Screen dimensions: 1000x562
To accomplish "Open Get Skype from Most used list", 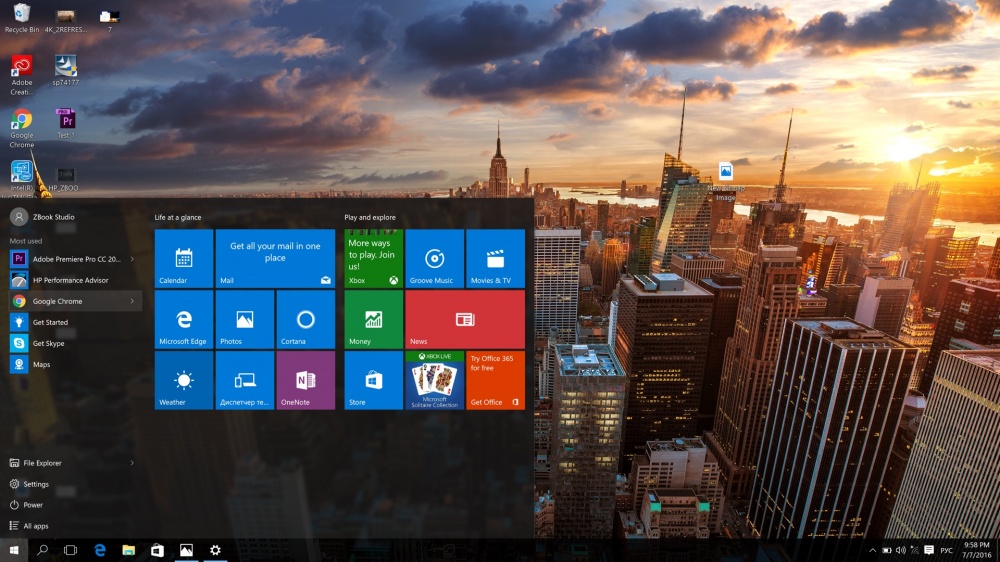I will coord(75,343).
